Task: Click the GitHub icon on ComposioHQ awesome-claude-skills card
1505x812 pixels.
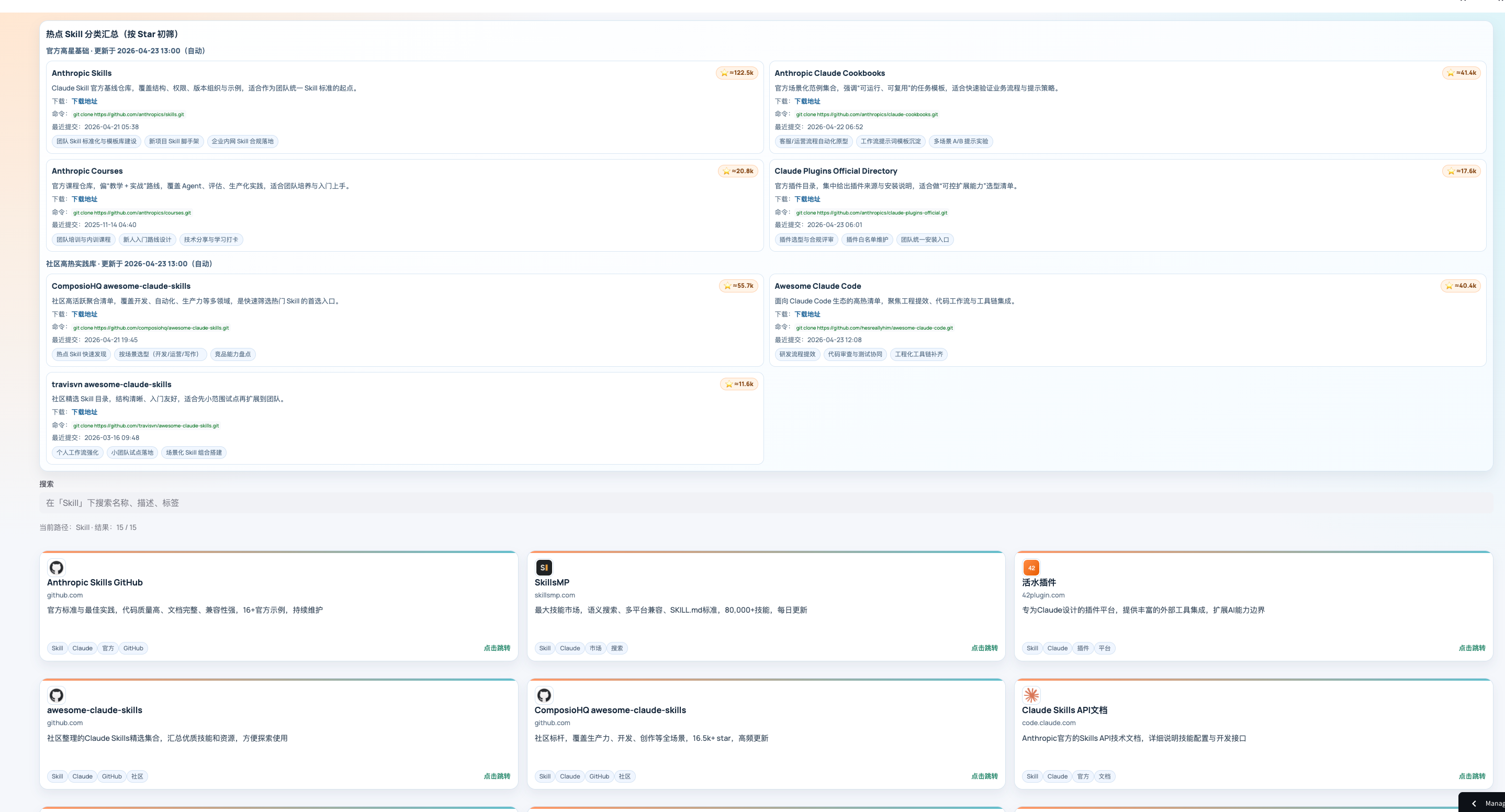Action: 543,695
